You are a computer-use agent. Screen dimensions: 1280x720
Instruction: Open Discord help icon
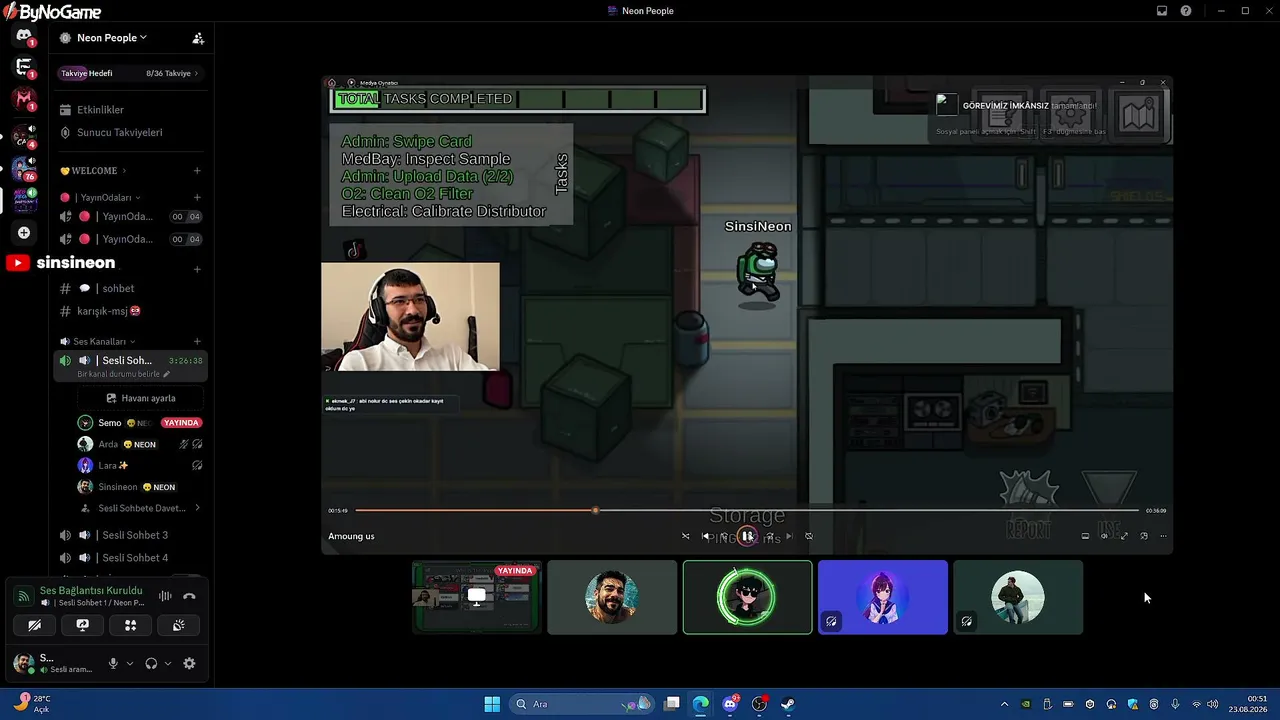pyautogui.click(x=1186, y=11)
